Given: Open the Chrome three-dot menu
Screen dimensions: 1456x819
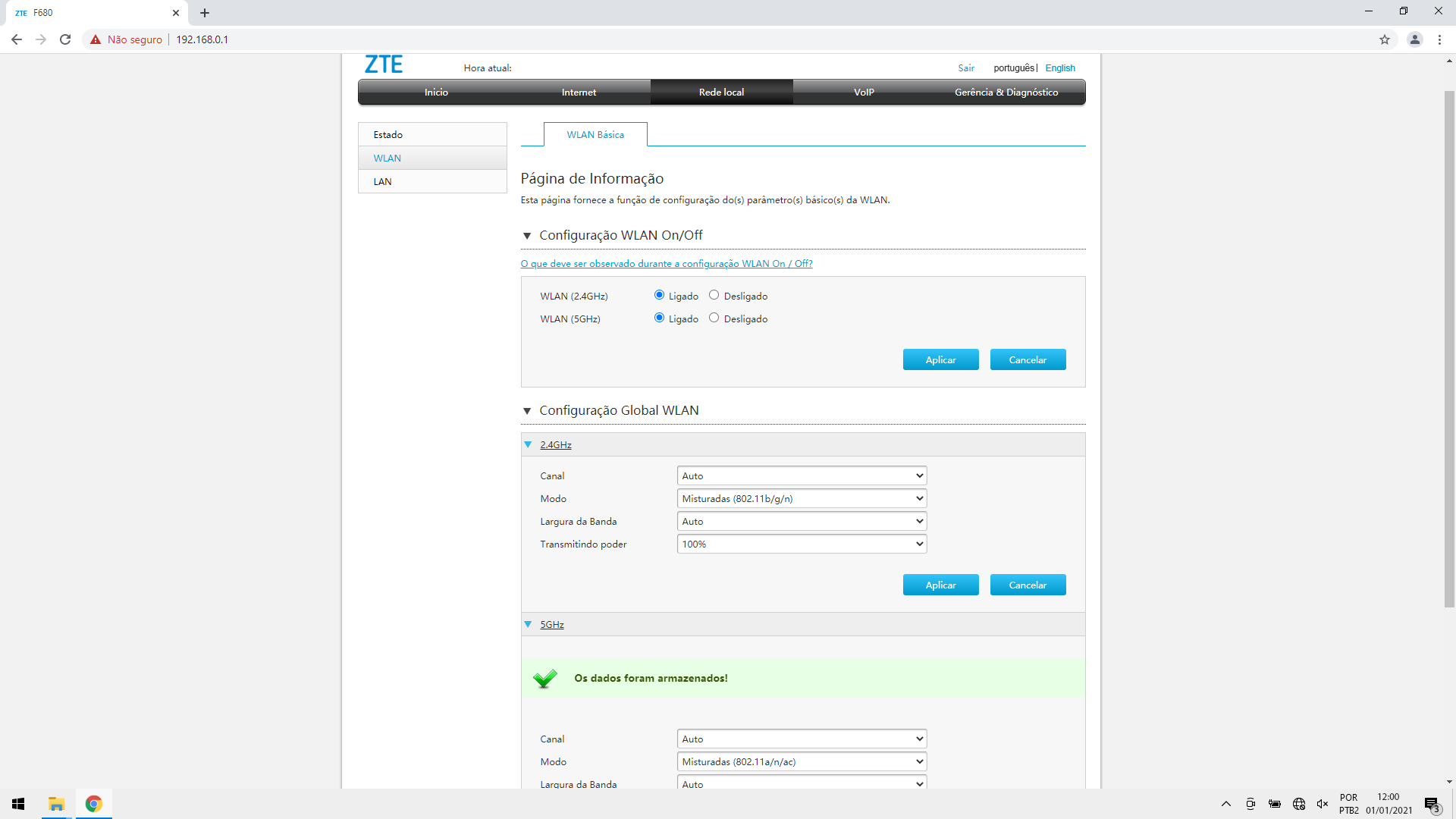Looking at the screenshot, I should click(1440, 39).
